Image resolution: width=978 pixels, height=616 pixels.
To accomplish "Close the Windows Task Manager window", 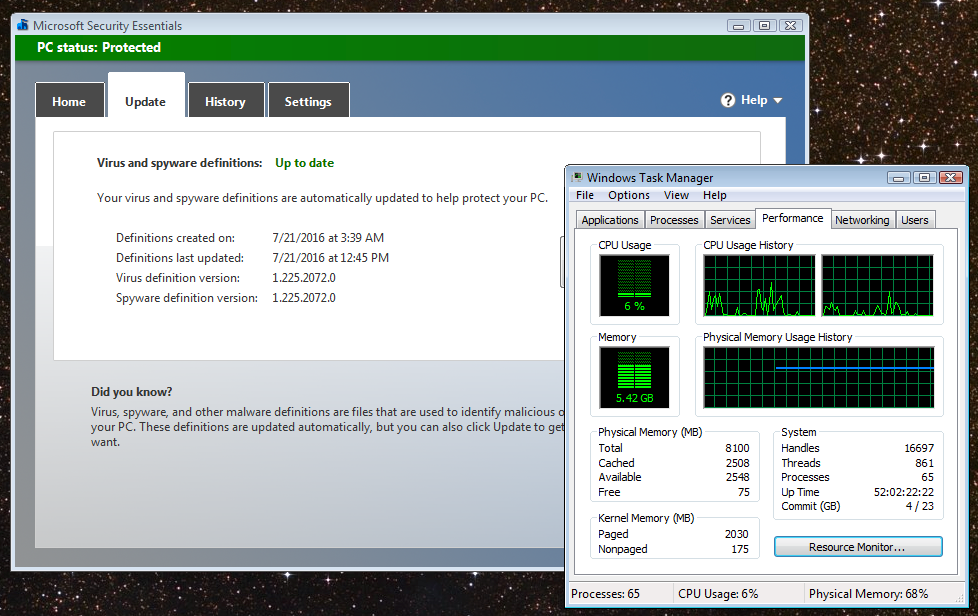I will click(x=951, y=178).
